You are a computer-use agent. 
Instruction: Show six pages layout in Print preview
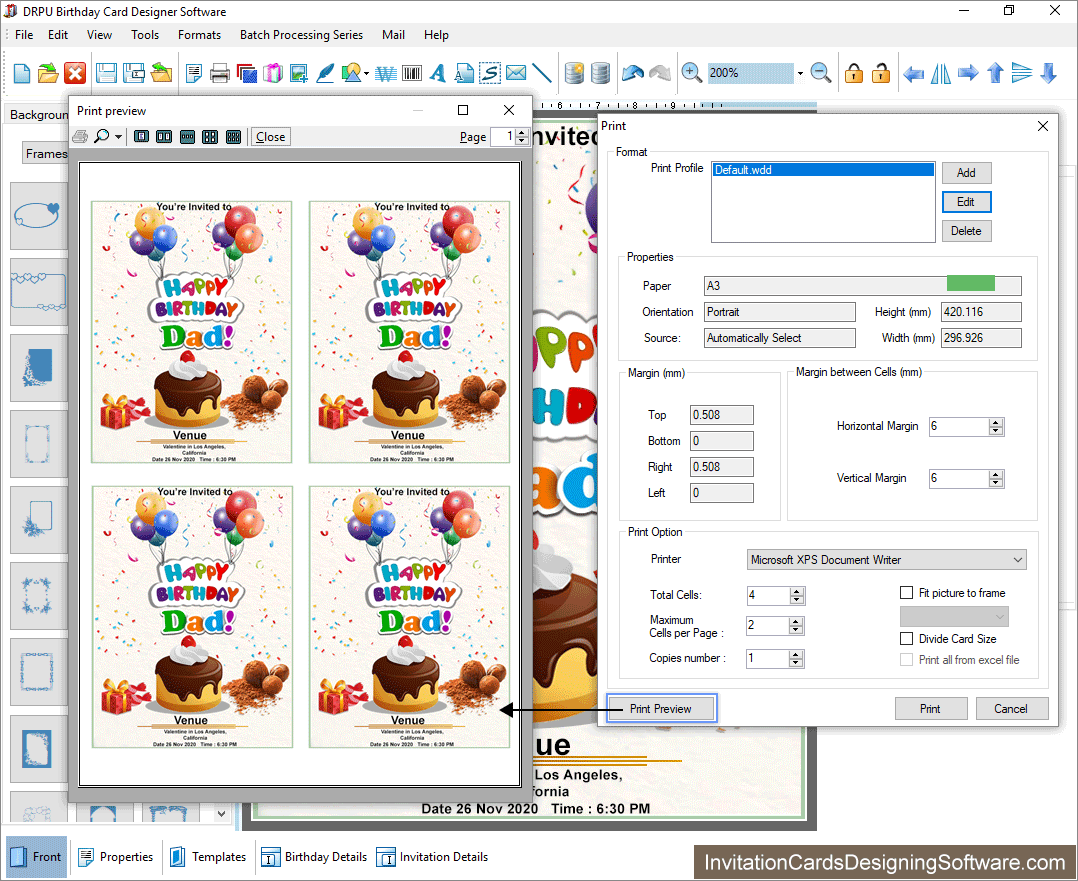pos(233,137)
